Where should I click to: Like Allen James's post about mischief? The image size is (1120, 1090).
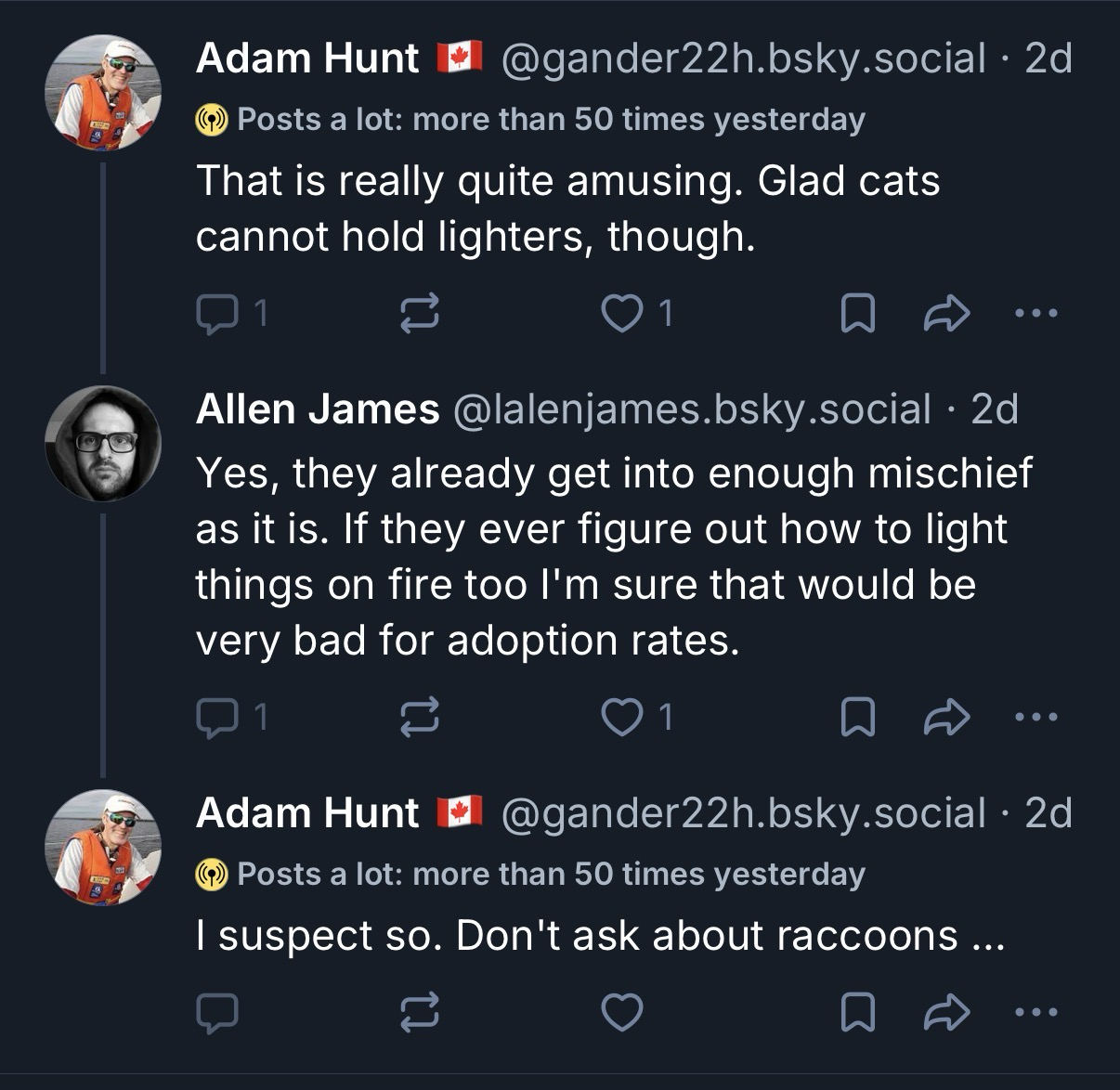621,717
